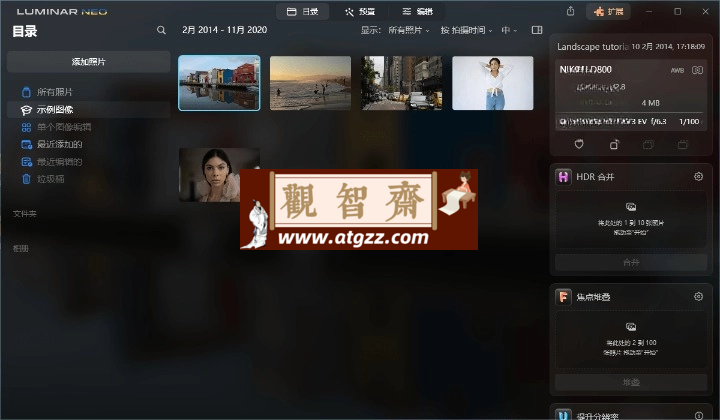The width and height of the screenshot is (720, 420).
Task: Click the camera icon beside AWB
Action: [697, 70]
